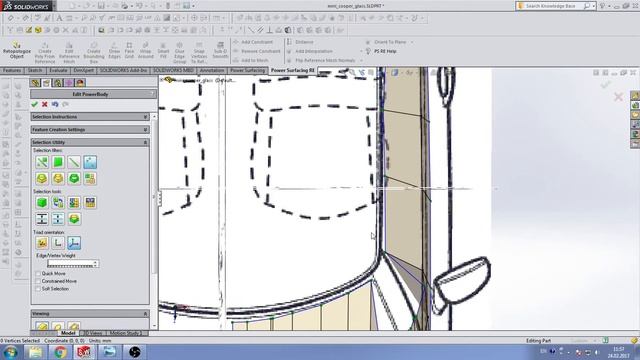Image resolution: width=640 pixels, height=360 pixels.
Task: Pick the Smart Fill tool
Action: pos(163,51)
